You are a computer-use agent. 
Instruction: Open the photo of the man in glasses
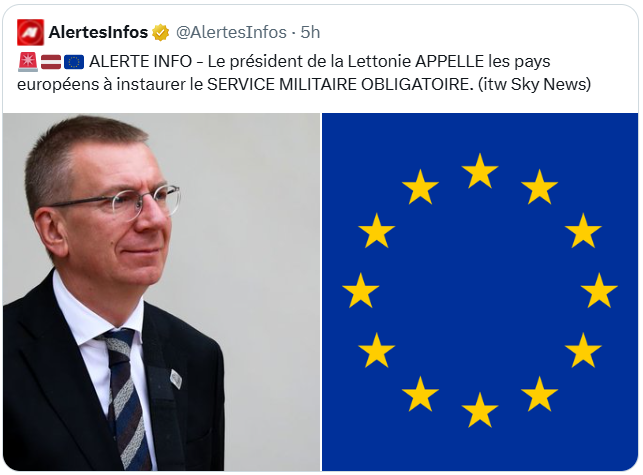coord(161,292)
